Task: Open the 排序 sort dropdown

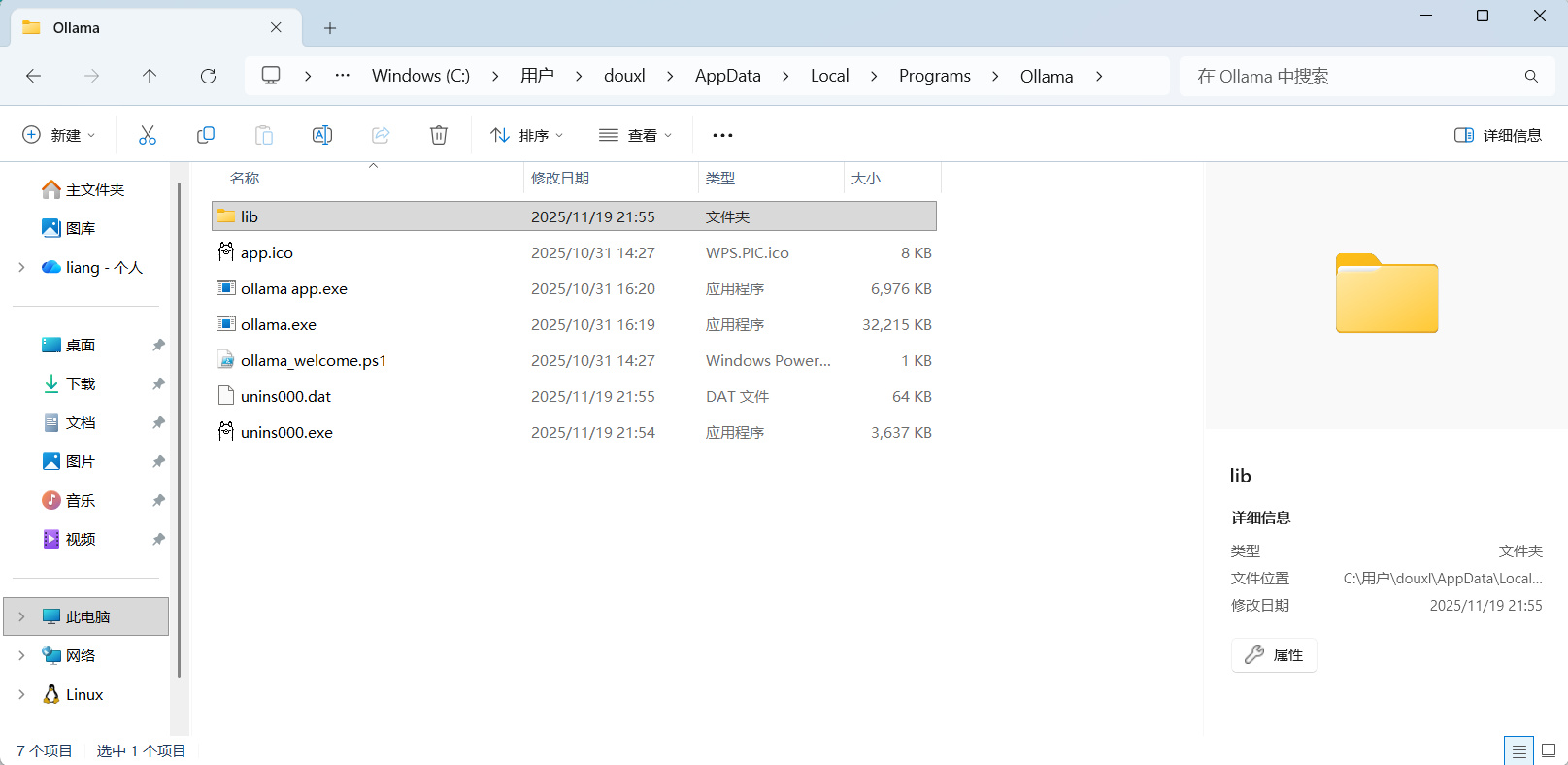Action: 527,135
